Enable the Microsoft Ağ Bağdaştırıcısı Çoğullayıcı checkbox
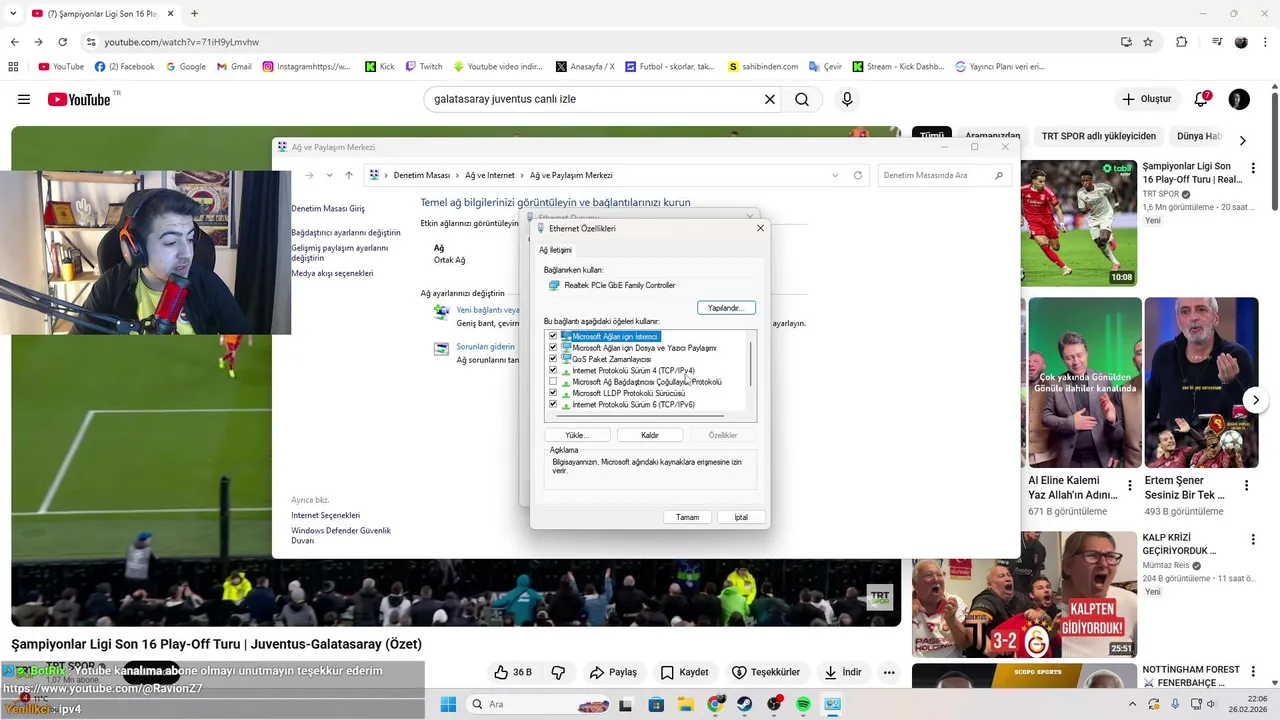This screenshot has height=720, width=1280. (x=553, y=382)
